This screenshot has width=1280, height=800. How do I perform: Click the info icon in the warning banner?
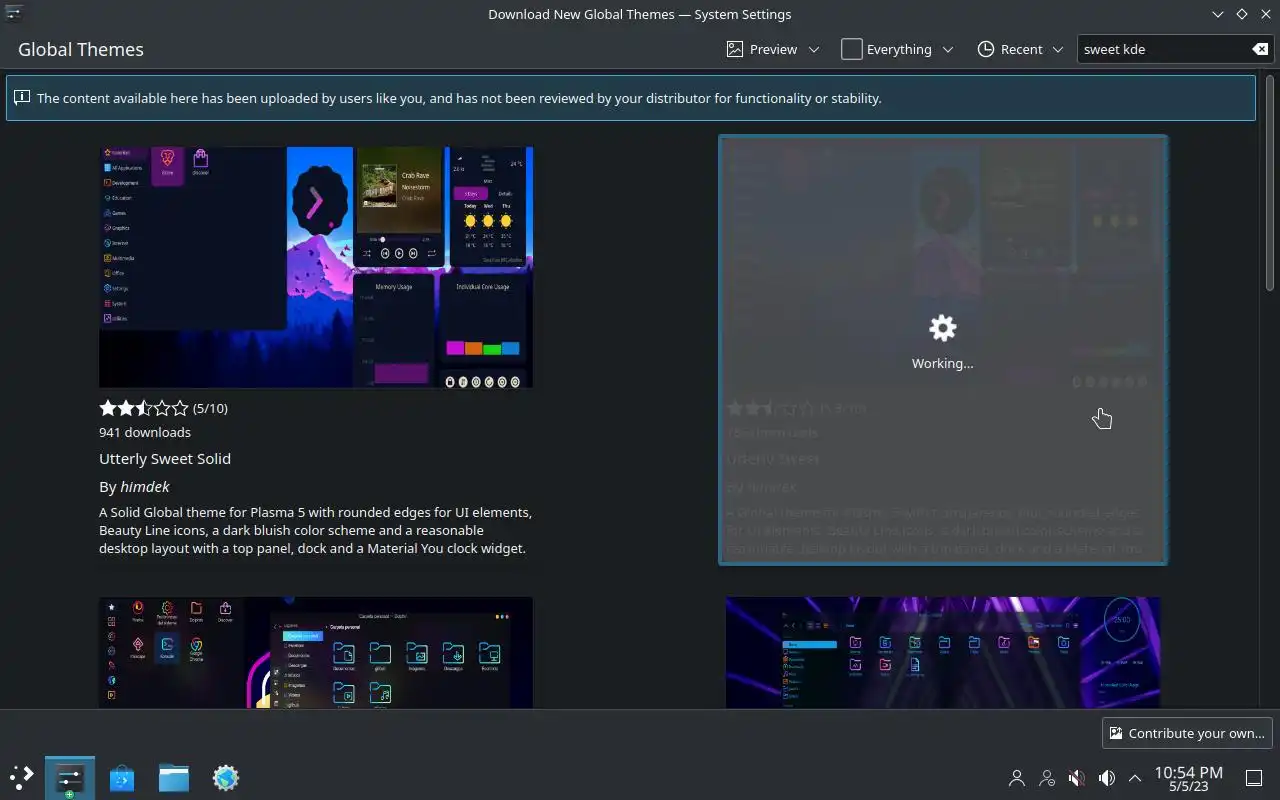tap(21, 98)
